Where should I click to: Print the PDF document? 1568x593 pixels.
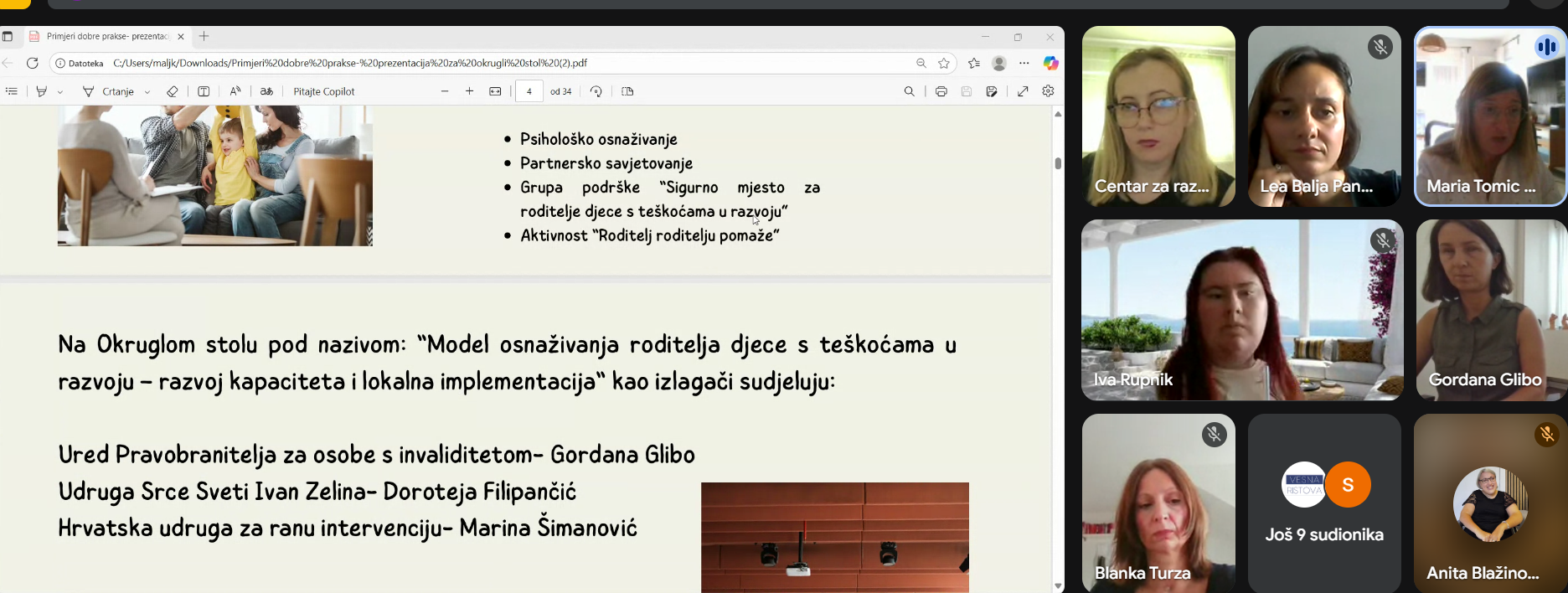(x=941, y=91)
